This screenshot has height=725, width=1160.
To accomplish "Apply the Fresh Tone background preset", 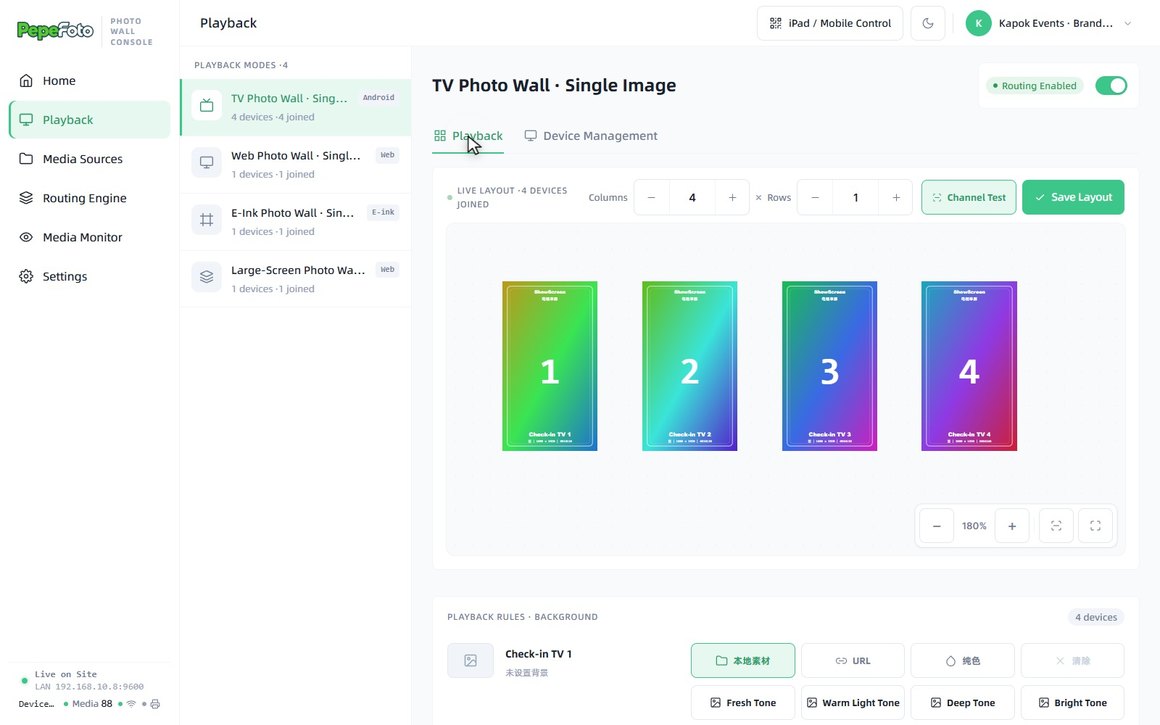I will coord(743,703).
